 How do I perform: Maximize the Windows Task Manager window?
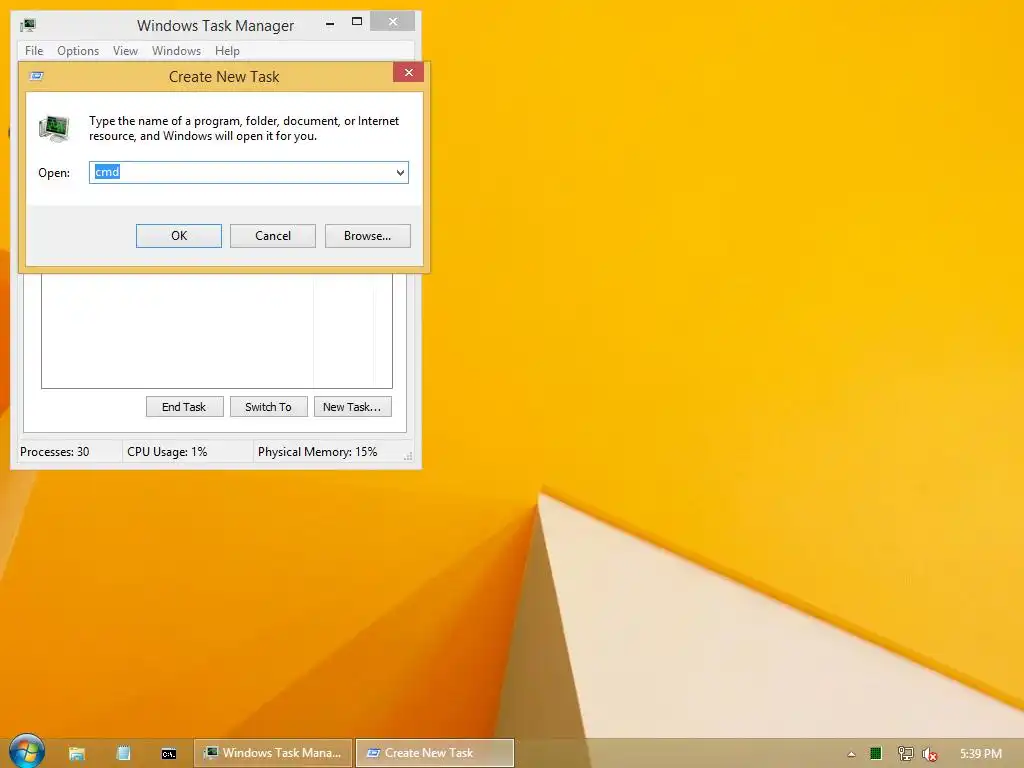[x=357, y=22]
